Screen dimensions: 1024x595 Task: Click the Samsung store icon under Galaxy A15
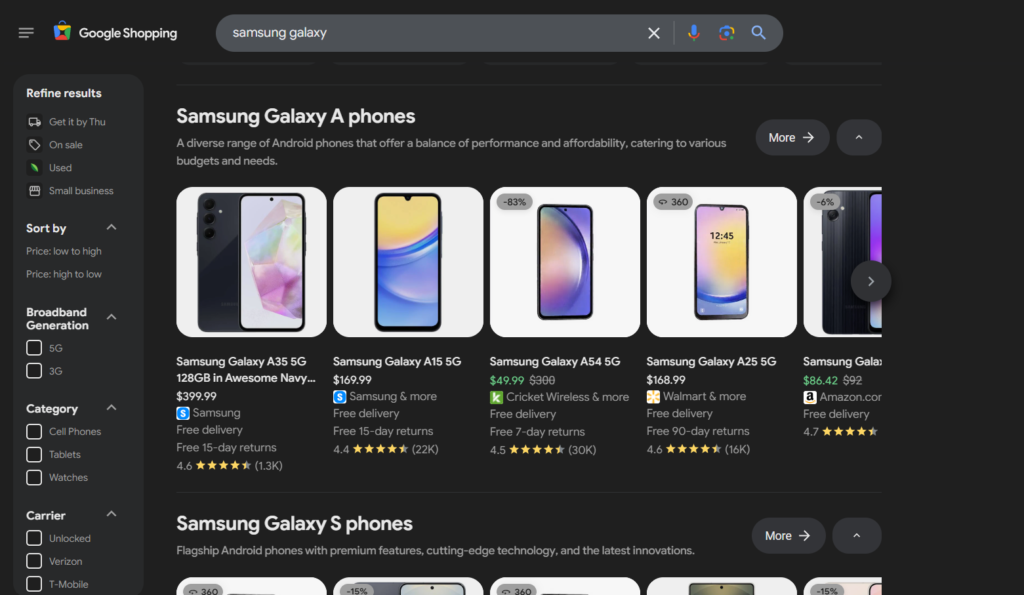338,396
